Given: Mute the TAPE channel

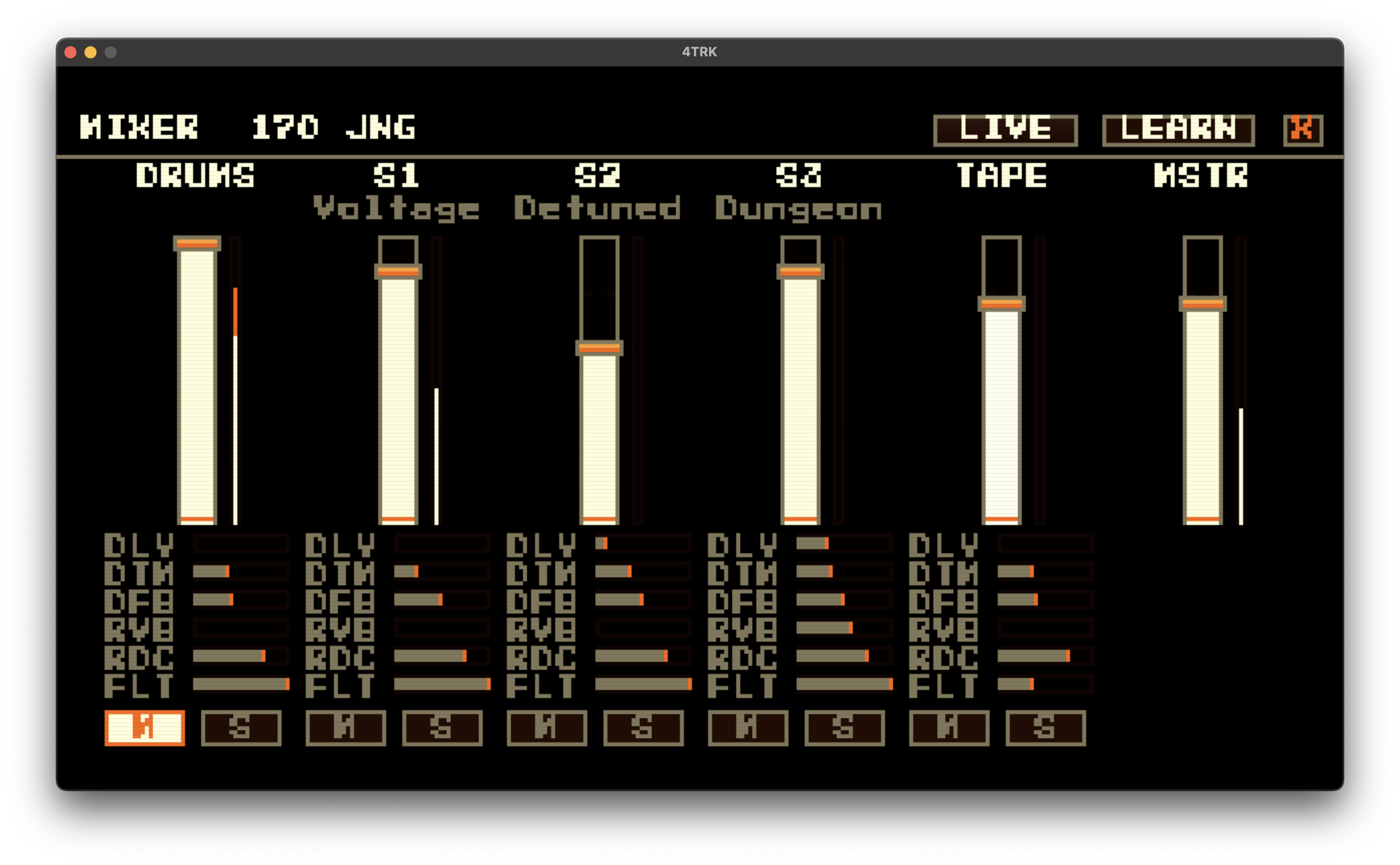Looking at the screenshot, I should pyautogui.click(x=949, y=728).
